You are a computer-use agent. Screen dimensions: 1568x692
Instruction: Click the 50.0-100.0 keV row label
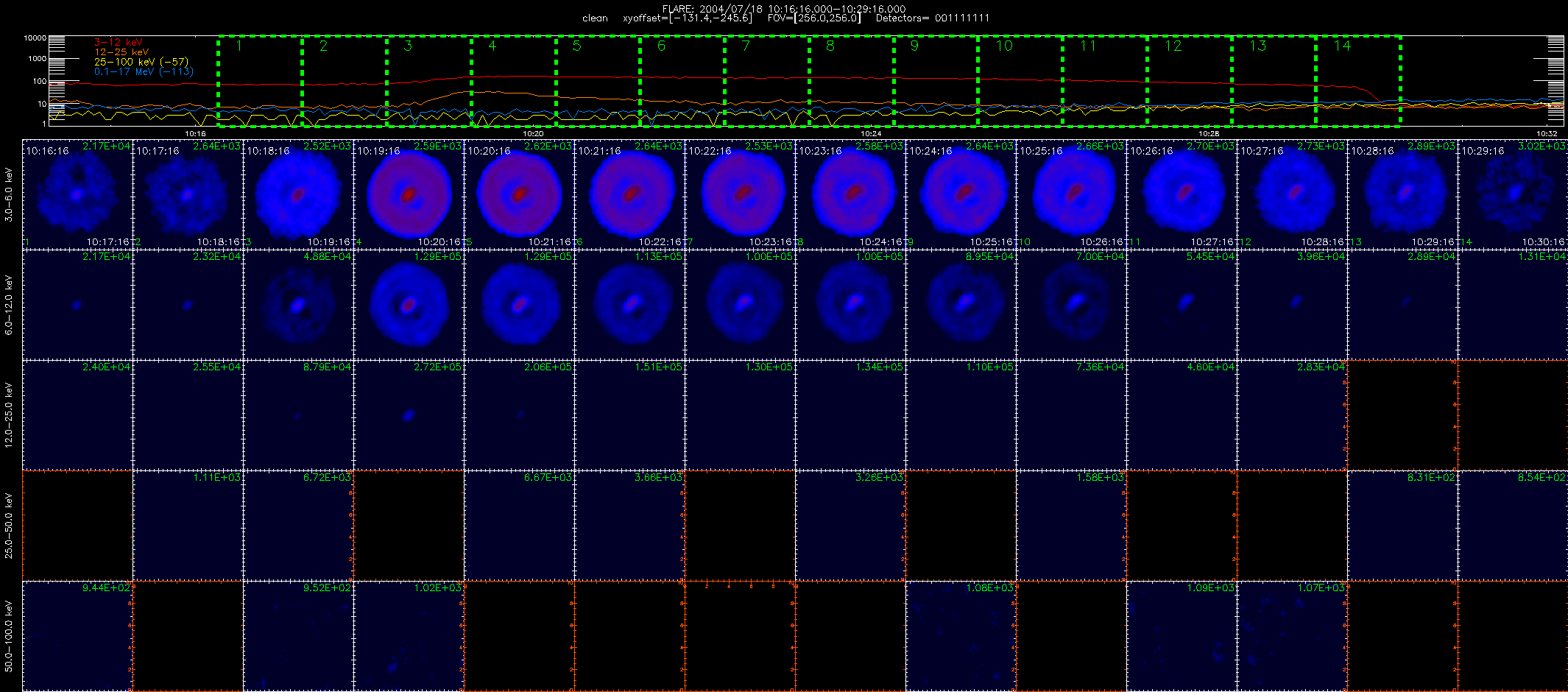(9, 636)
